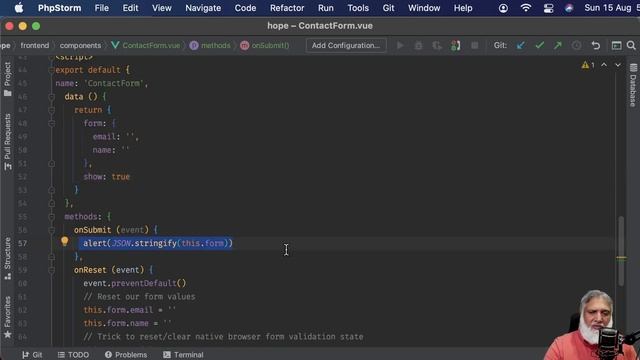This screenshot has height=360, width=640.
Task: Click the frontend breadcrumb
Action: coord(35,45)
